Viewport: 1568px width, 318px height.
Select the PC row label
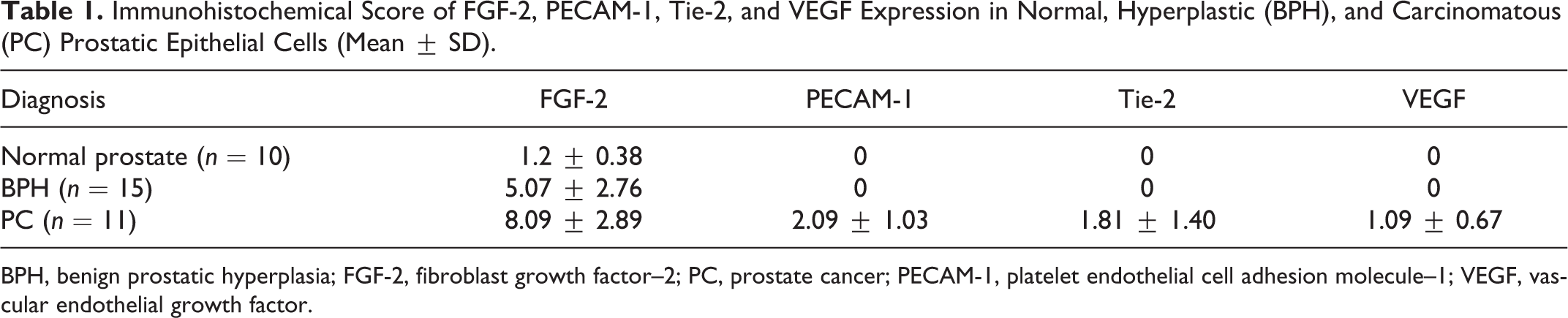(x=68, y=220)
